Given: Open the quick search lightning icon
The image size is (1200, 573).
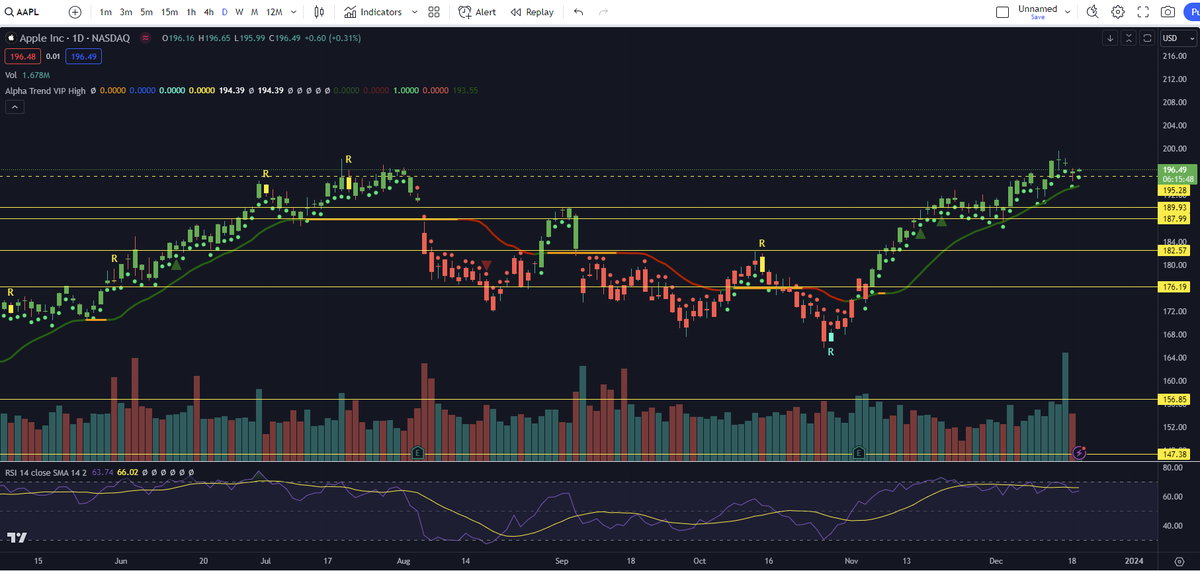Looking at the screenshot, I should [1092, 12].
